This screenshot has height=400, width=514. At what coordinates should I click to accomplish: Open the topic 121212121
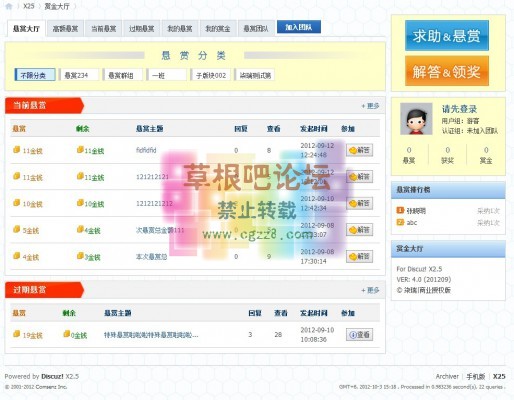[152, 177]
